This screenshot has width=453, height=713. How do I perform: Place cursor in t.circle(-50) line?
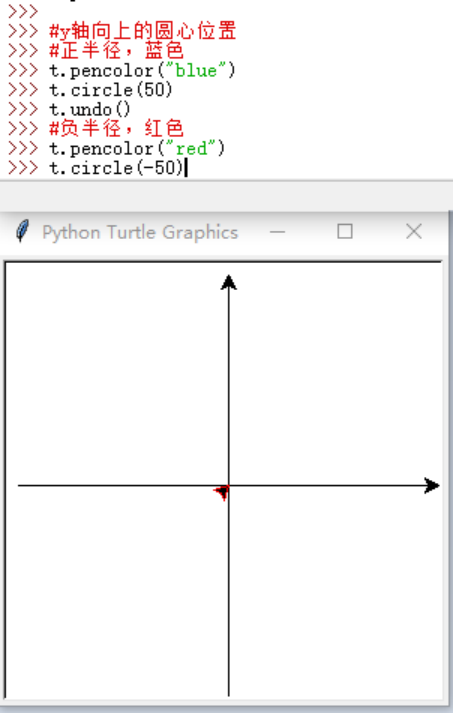(x=116, y=168)
